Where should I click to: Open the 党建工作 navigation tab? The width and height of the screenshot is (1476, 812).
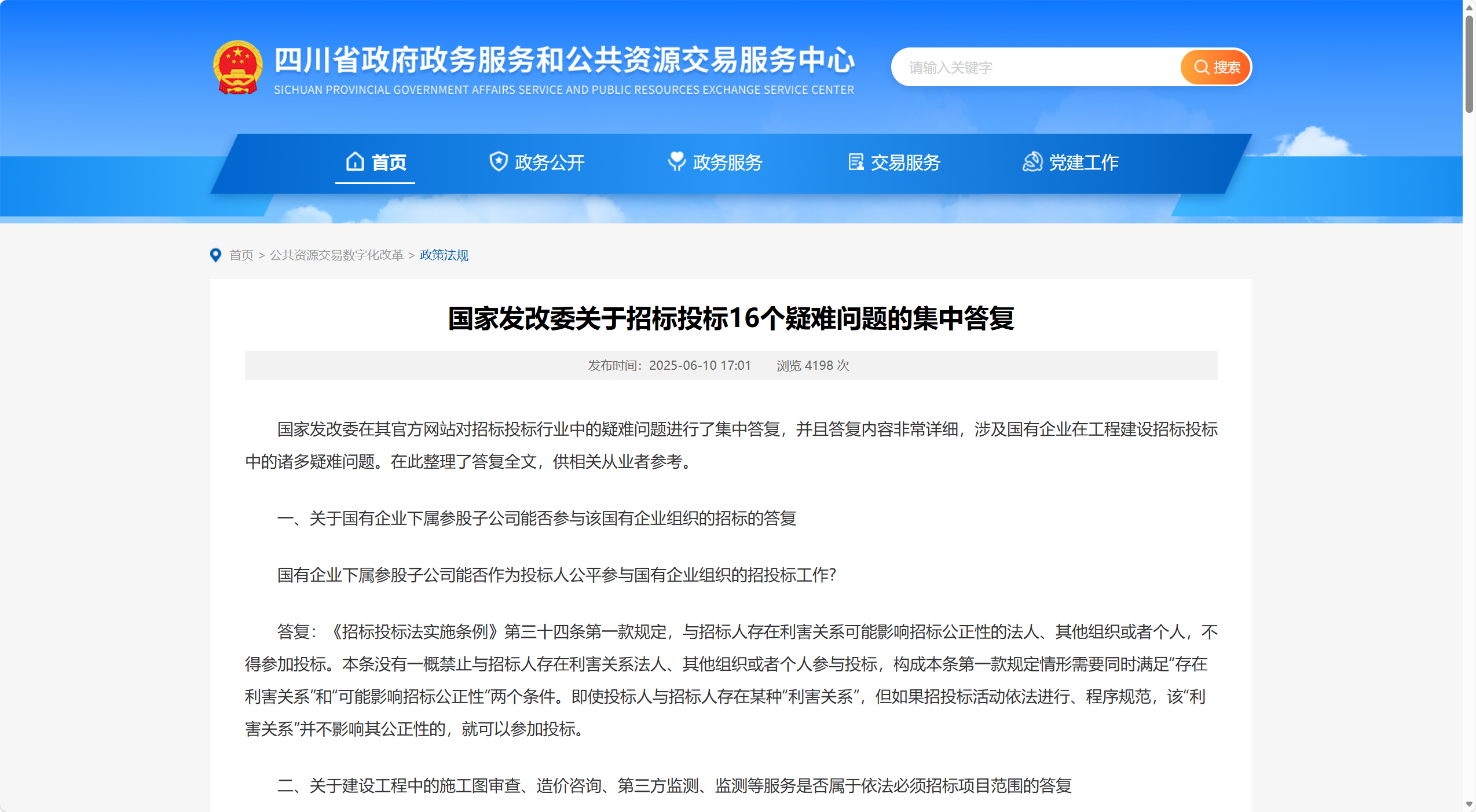[1071, 163]
